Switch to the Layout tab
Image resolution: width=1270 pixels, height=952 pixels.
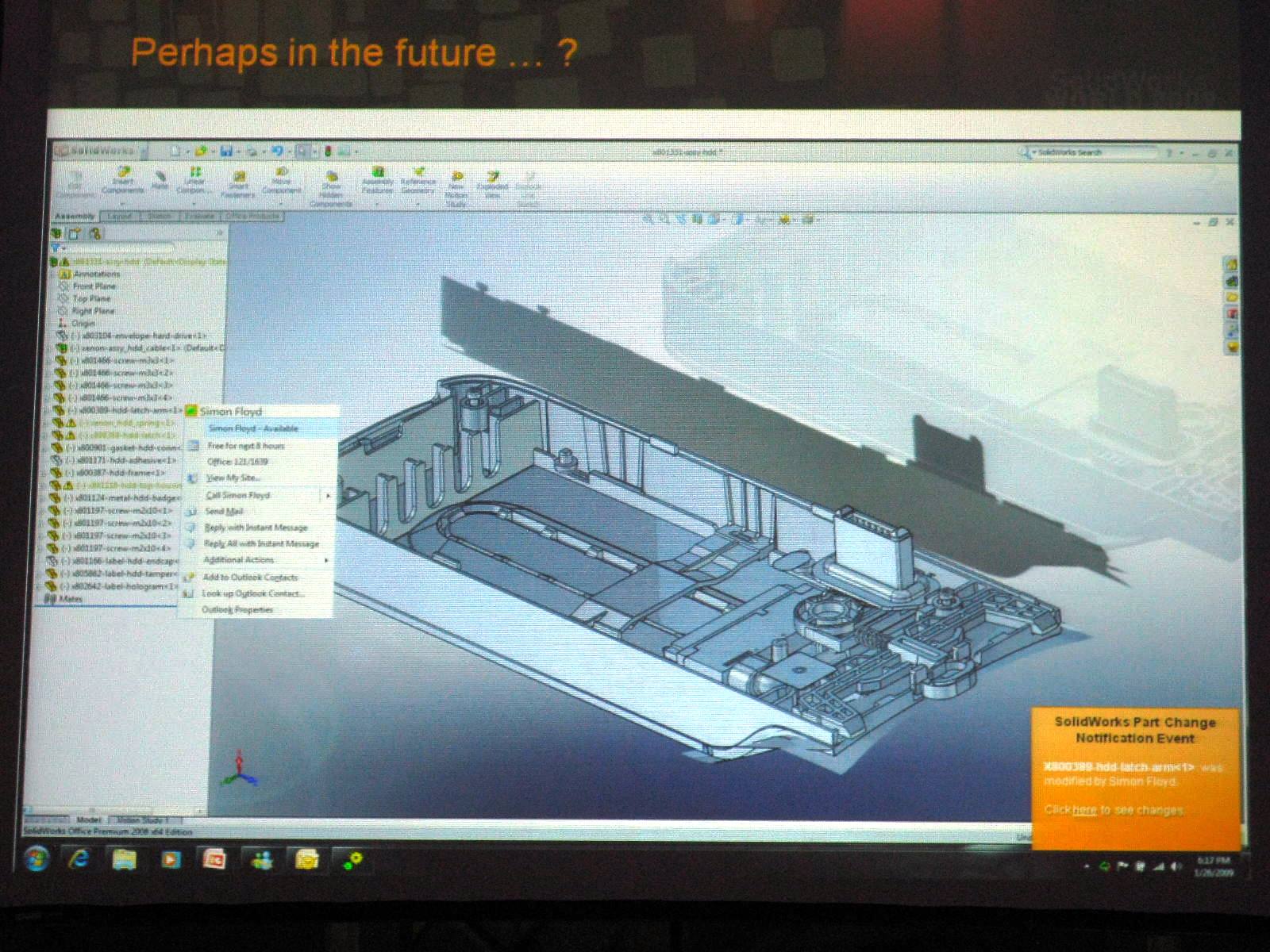(120, 216)
